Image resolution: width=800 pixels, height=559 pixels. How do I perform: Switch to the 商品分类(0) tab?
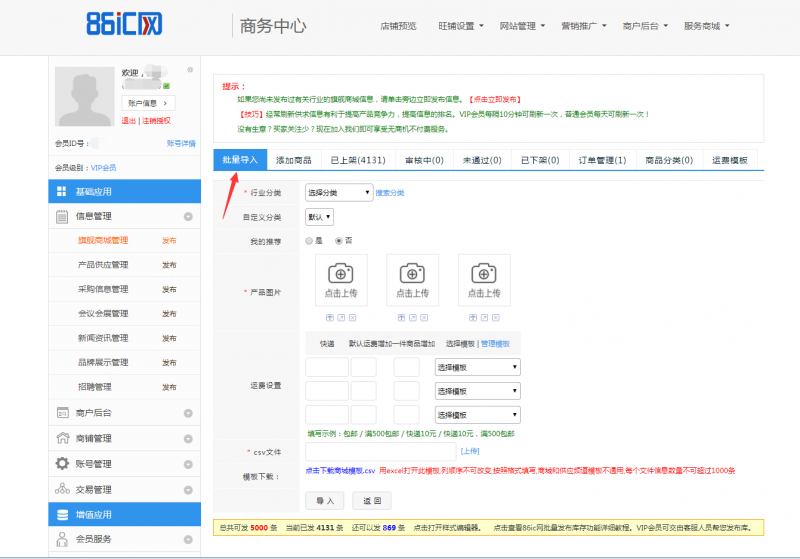pyautogui.click(x=669, y=160)
